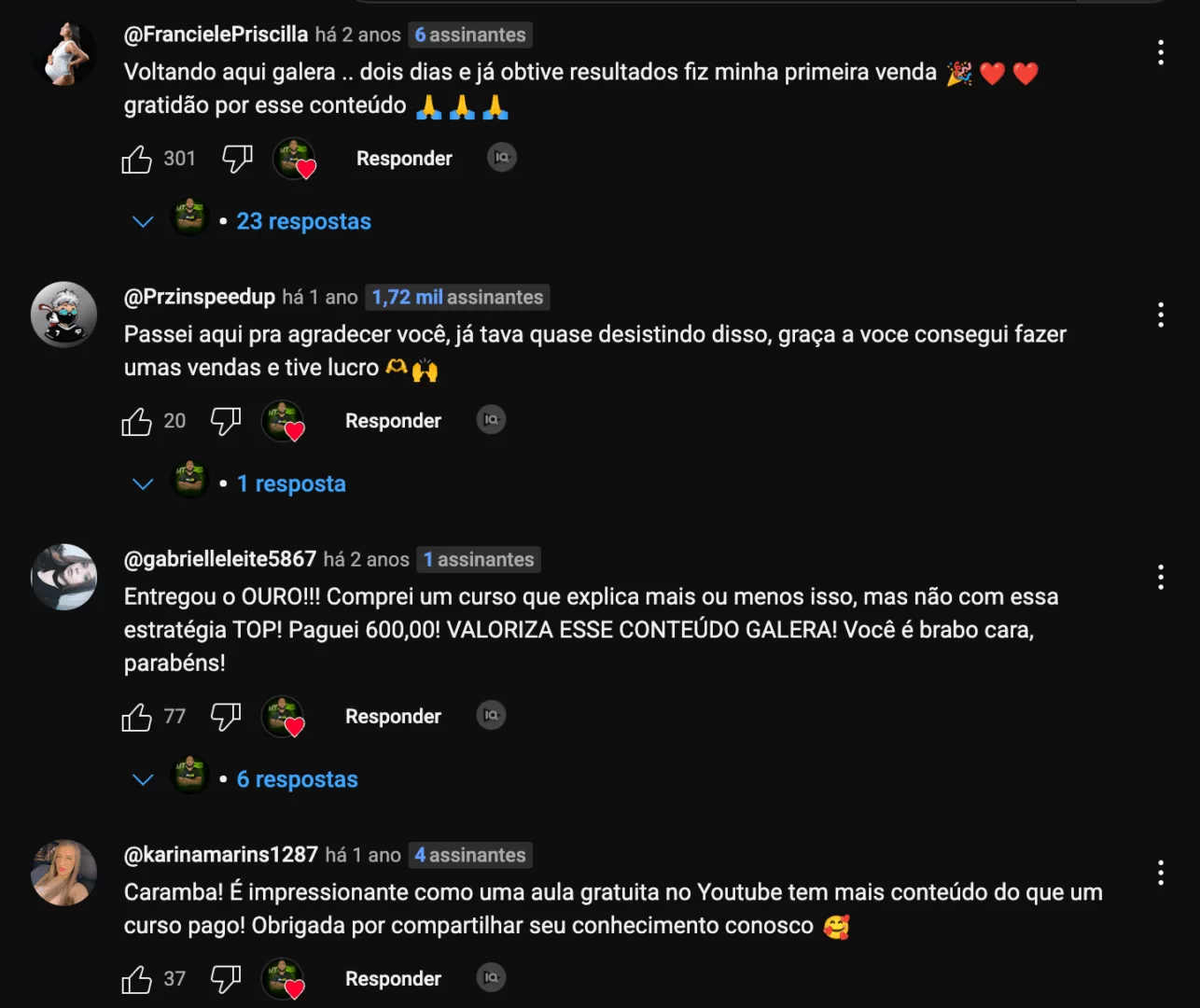Open @karinamarins1287 profile avatar
Image resolution: width=1200 pixels, height=1008 pixels.
(63, 873)
